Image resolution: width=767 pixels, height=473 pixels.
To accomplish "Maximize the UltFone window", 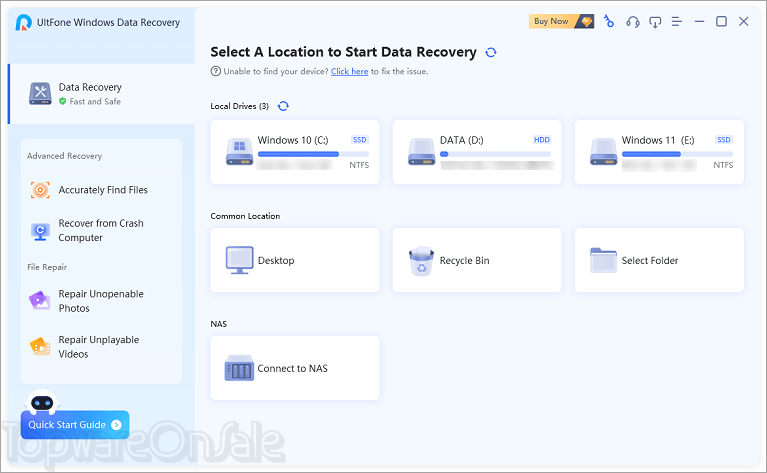I will tap(722, 22).
